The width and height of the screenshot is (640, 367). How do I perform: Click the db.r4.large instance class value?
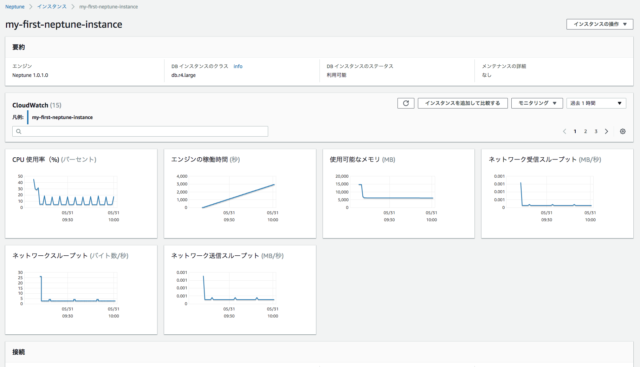pyautogui.click(x=183, y=75)
